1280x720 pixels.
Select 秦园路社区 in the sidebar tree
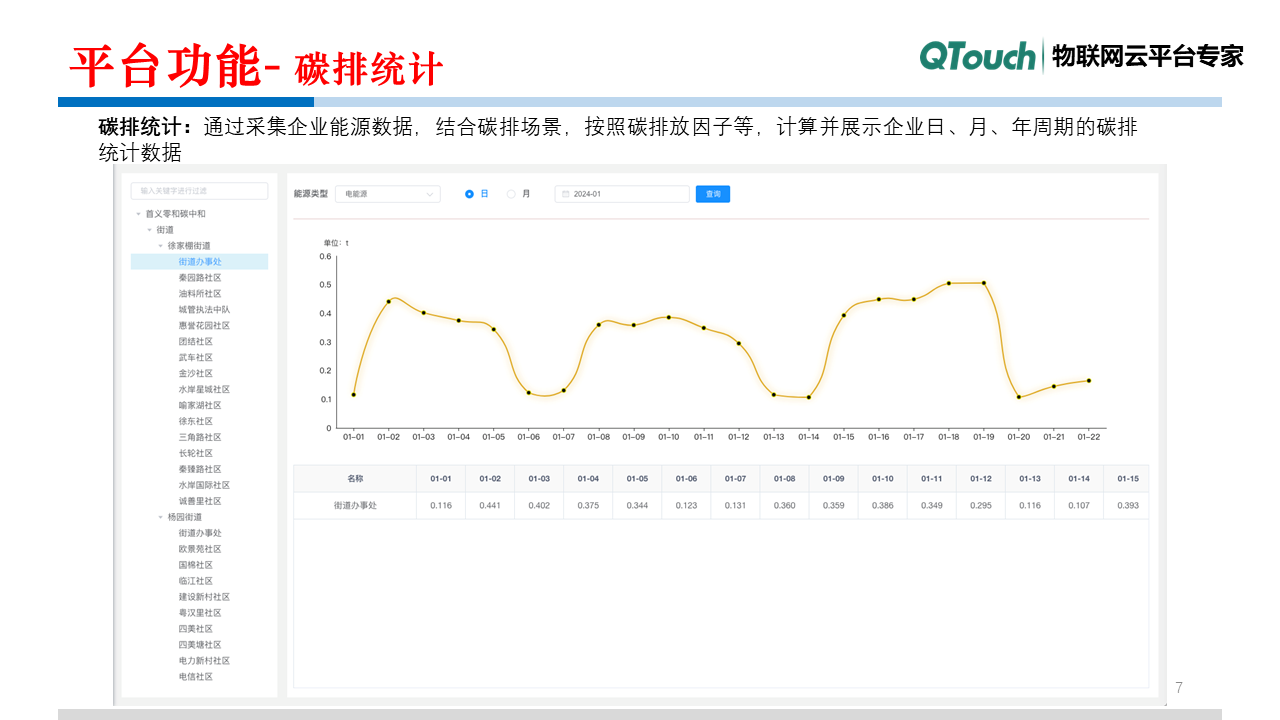(200, 277)
